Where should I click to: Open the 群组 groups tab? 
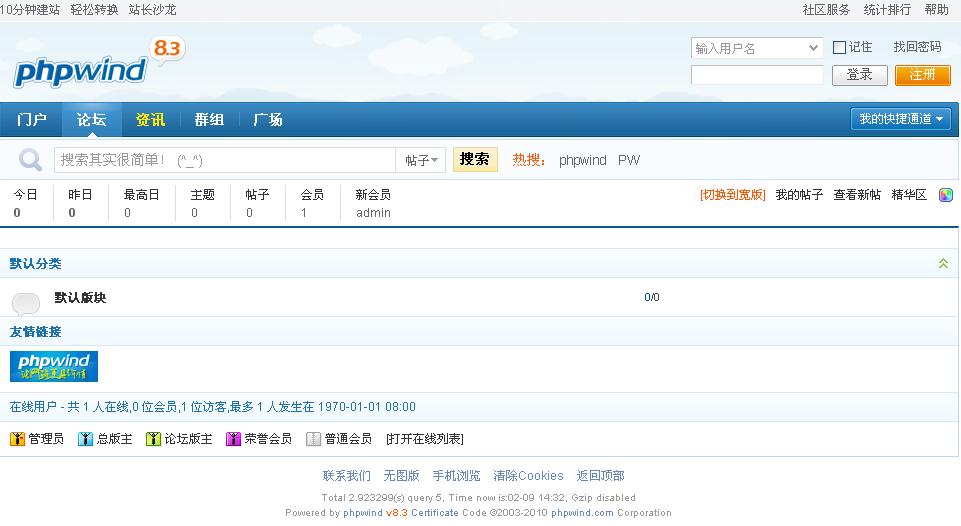209,120
